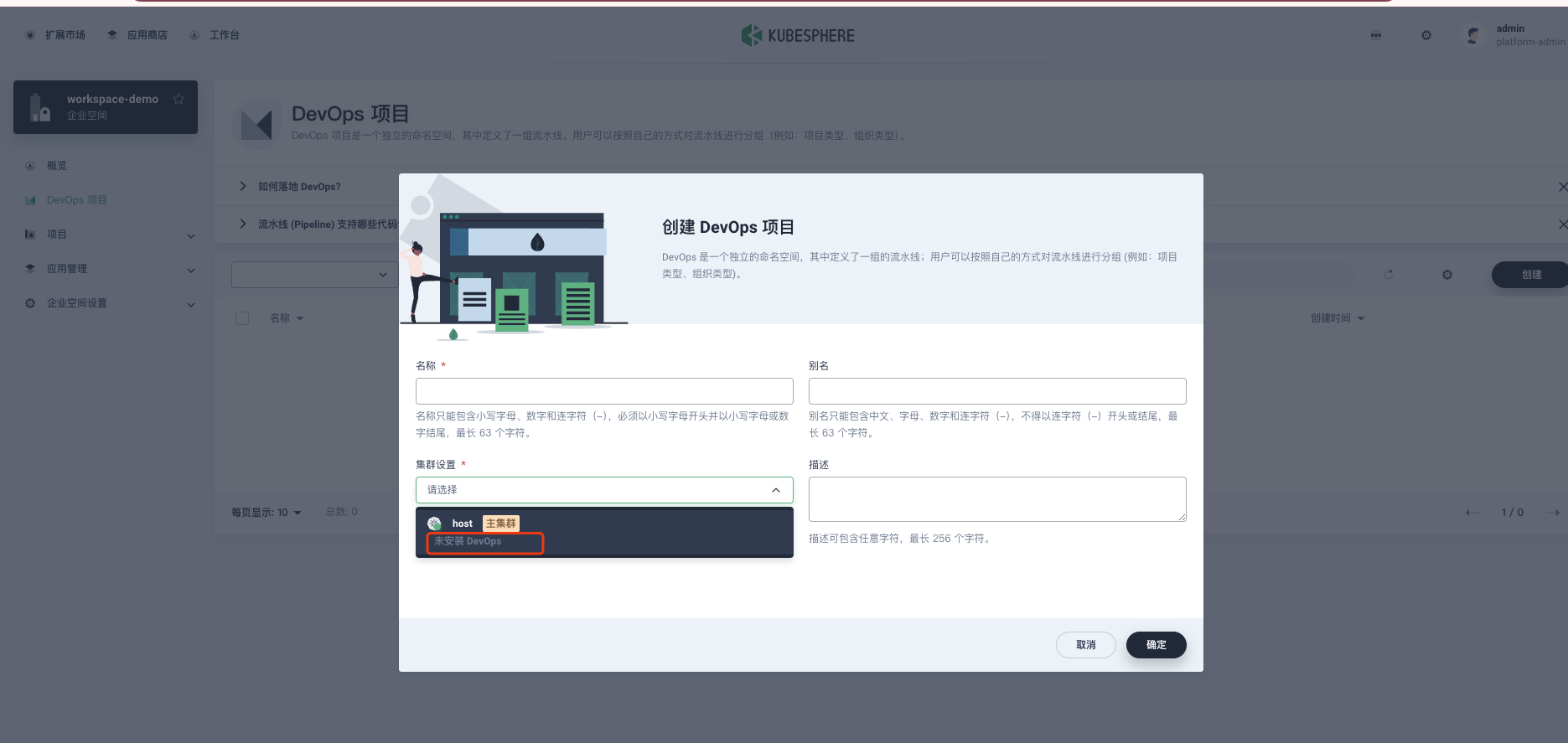Screen dimensions: 1568x743
Task: Expand the 应用管理 sidebar group
Action: 110,269
